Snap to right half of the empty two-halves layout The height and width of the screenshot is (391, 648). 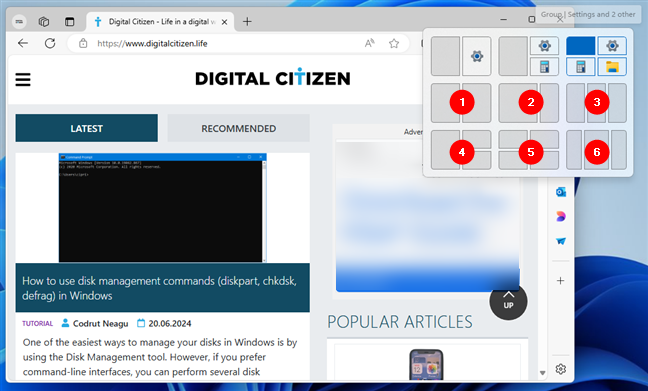(x=476, y=103)
